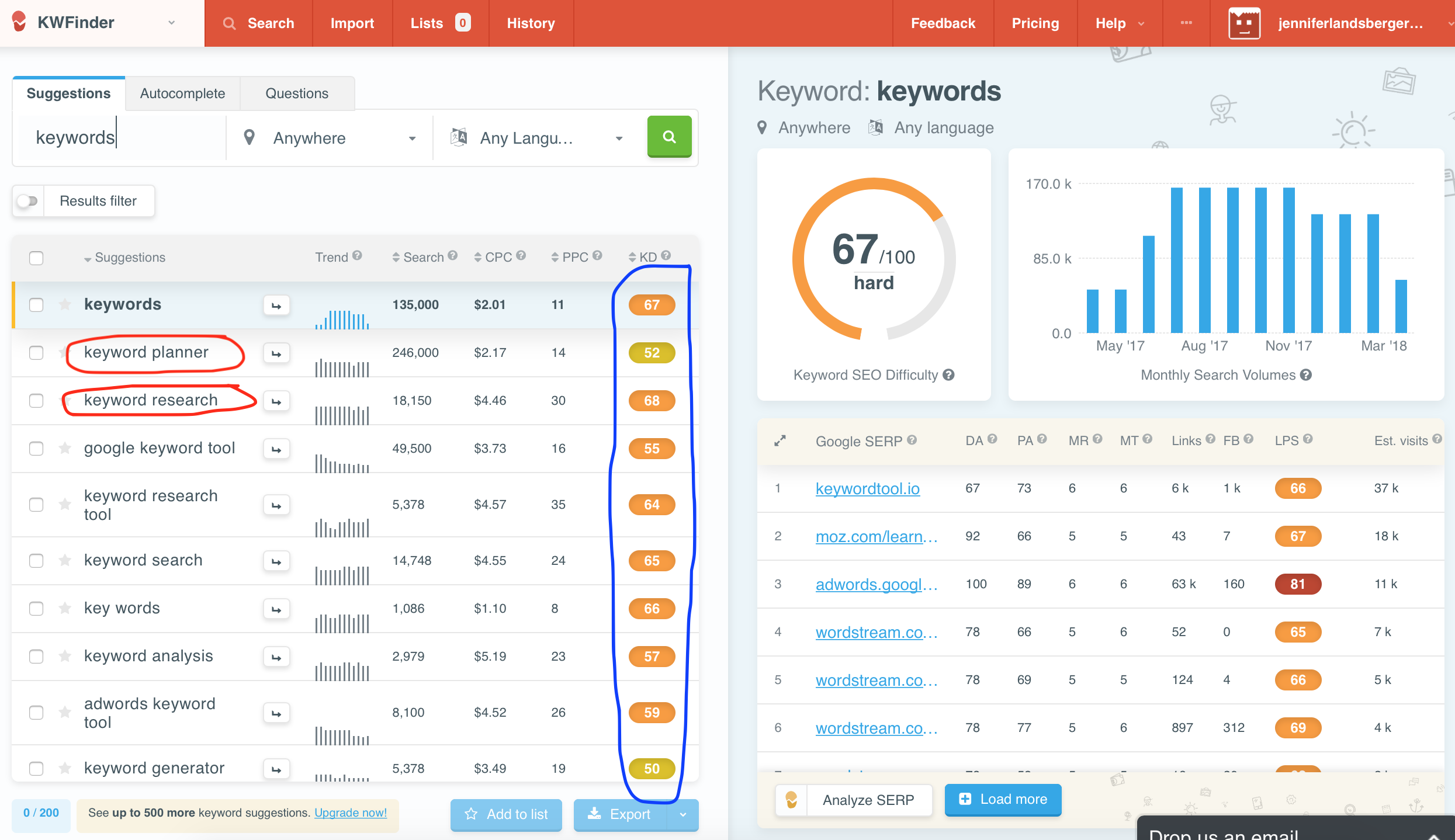Open the three-dots more menu in header
The width and height of the screenshot is (1455, 840).
point(1186,23)
